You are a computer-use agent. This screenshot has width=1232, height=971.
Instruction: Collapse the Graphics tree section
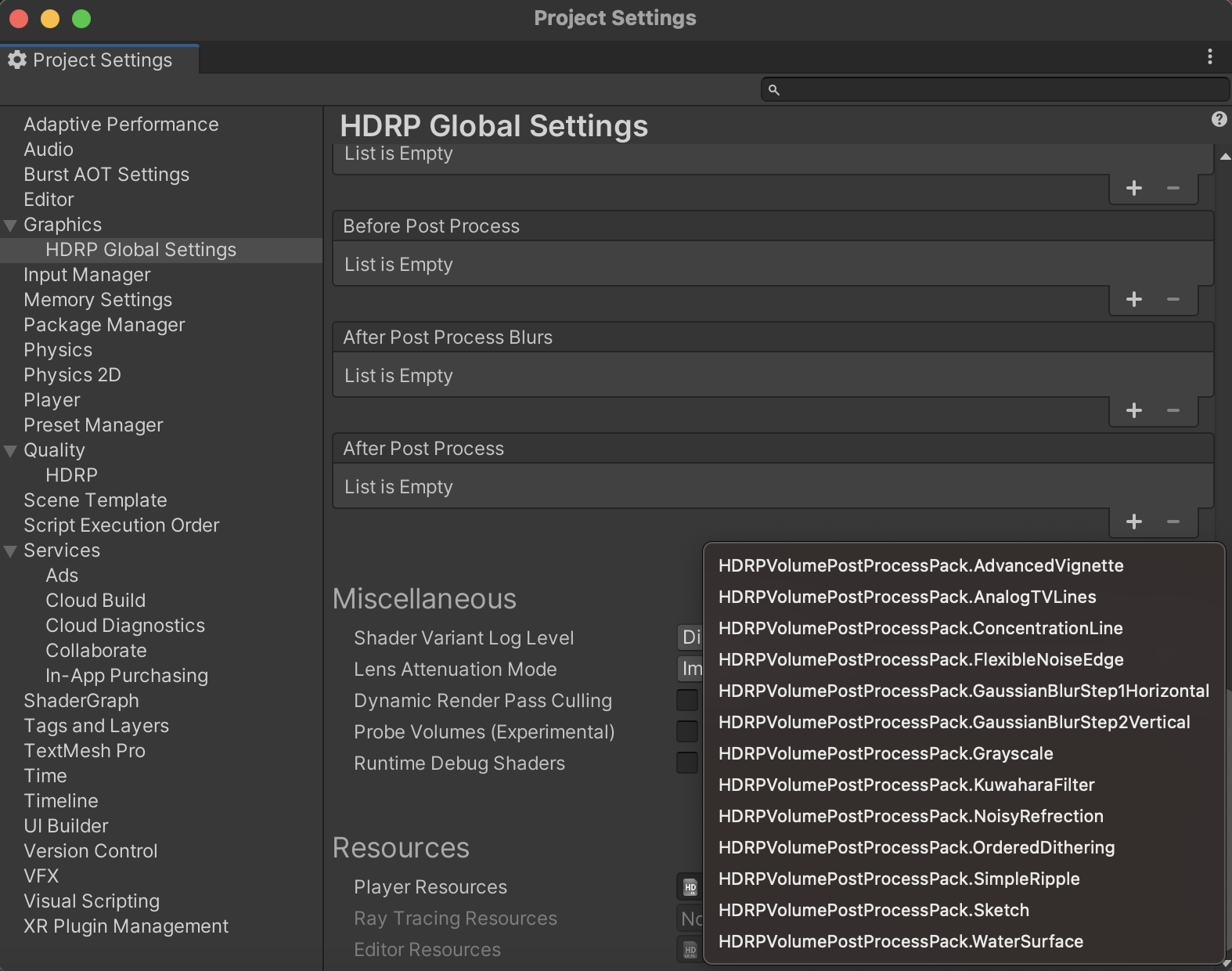(x=10, y=226)
